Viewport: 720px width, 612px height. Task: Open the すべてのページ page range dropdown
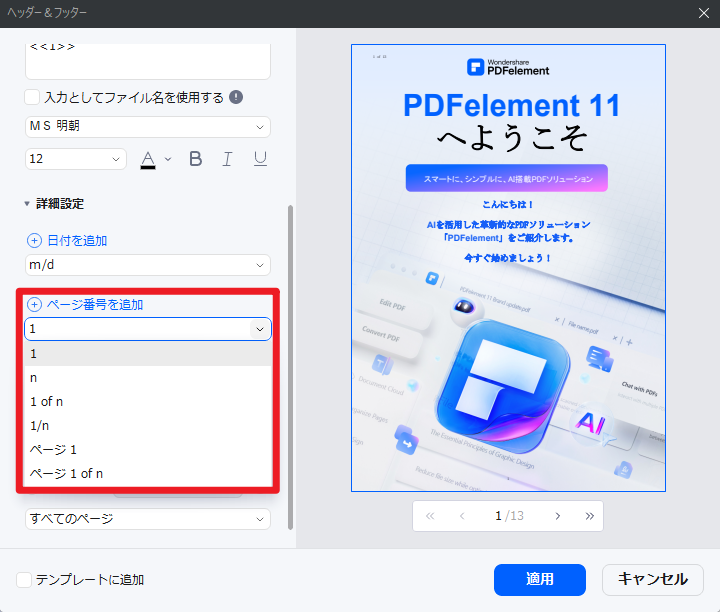[148, 519]
